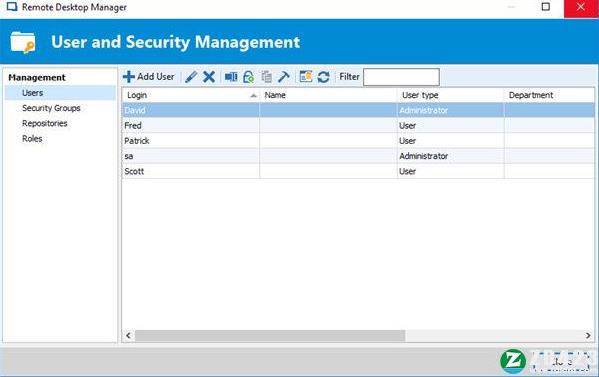Click the Department column header

click(x=549, y=95)
